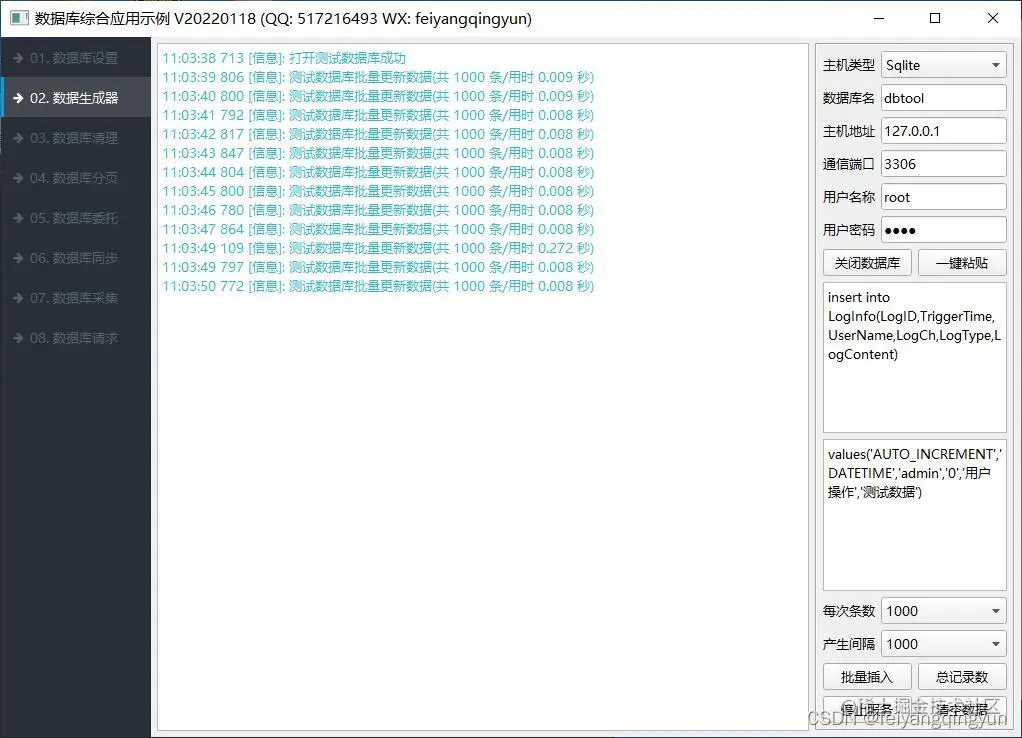Expand the 每次条数 combo box
The image size is (1022, 738).
[943, 611]
